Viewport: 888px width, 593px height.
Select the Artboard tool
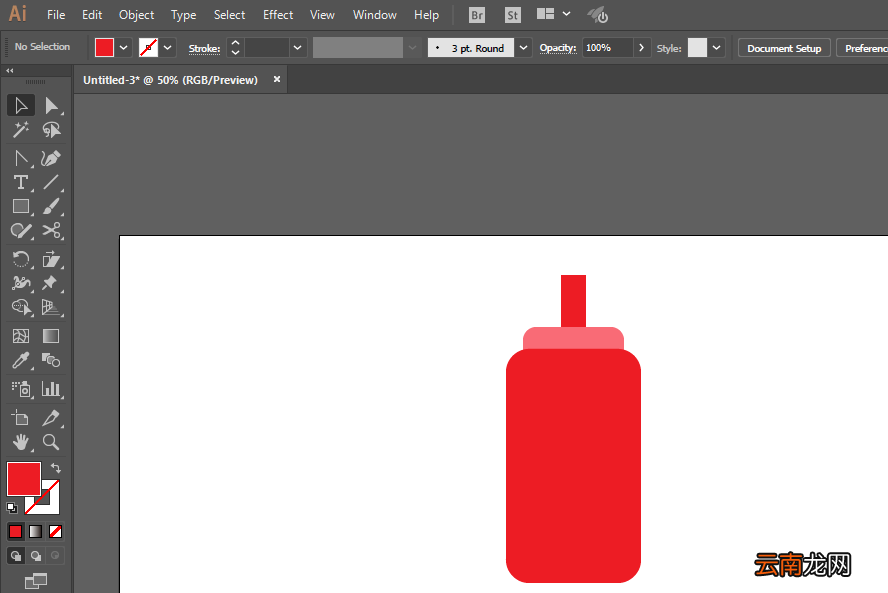click(21, 418)
